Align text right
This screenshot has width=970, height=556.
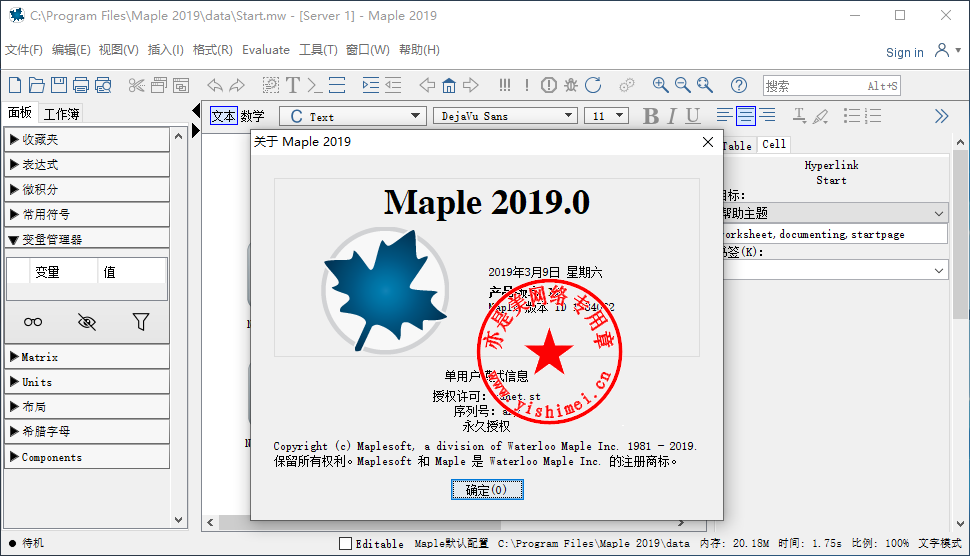(x=767, y=115)
